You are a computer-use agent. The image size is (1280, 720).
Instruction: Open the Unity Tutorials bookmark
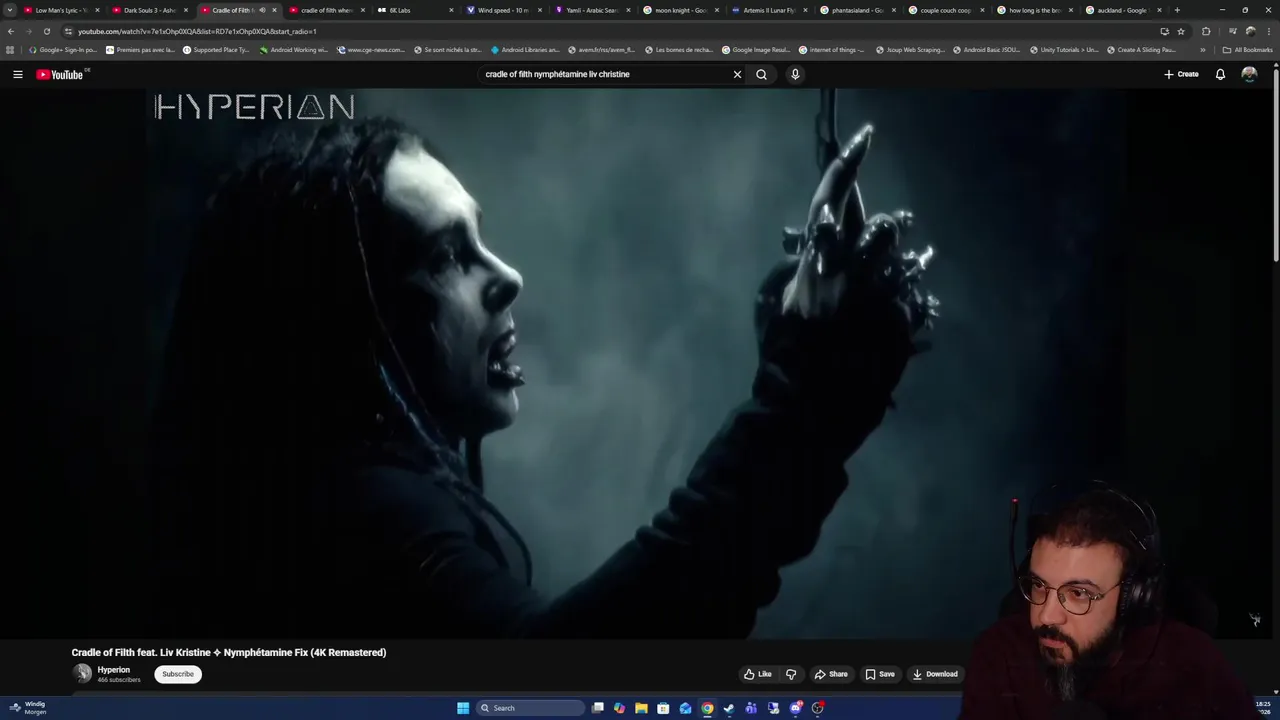point(1063,50)
